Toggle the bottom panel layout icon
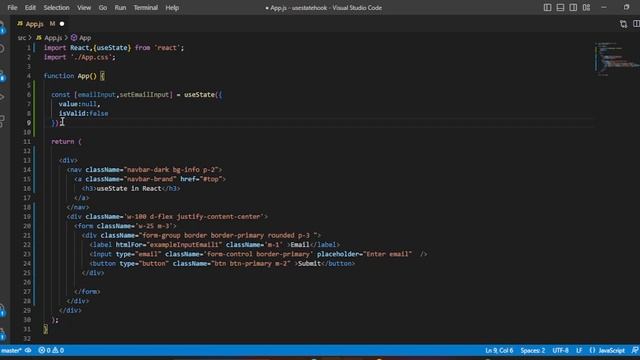This screenshot has height=360, width=640. 560,7
